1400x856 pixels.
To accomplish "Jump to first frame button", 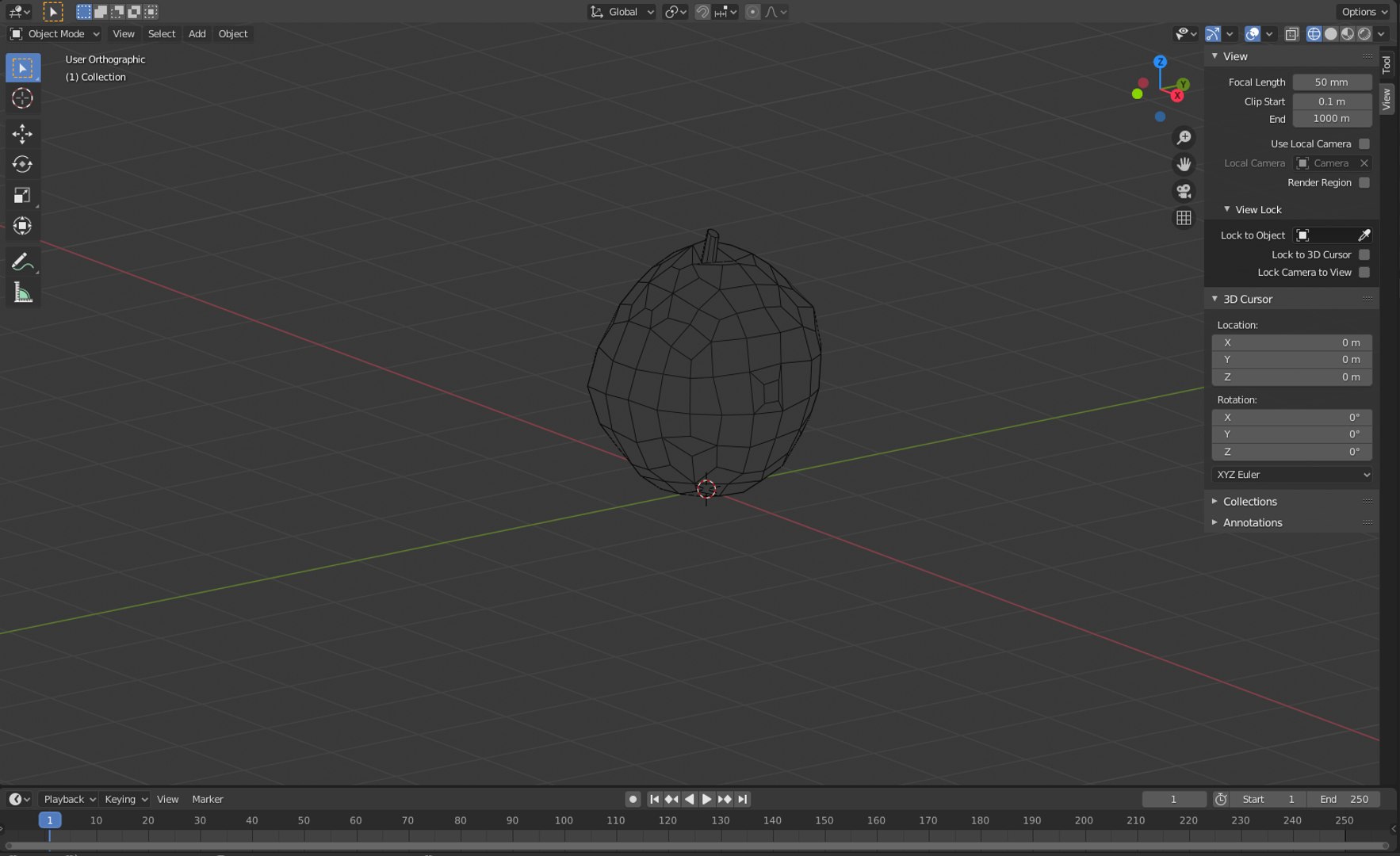I will [654, 799].
